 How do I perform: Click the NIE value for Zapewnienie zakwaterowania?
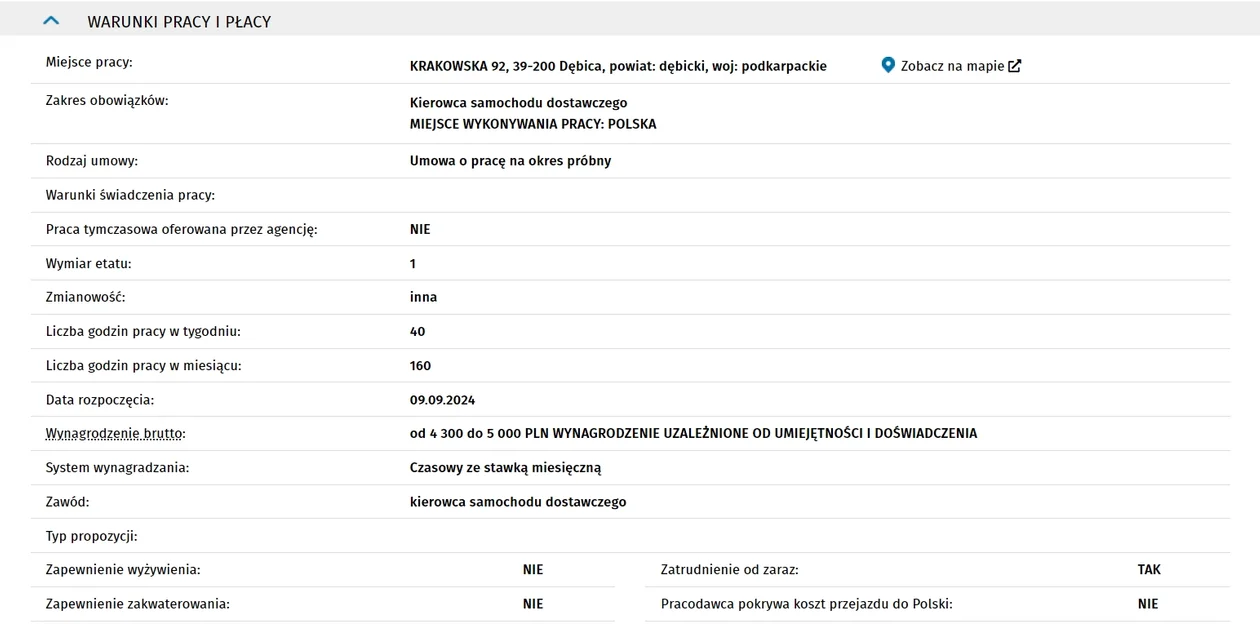(533, 604)
